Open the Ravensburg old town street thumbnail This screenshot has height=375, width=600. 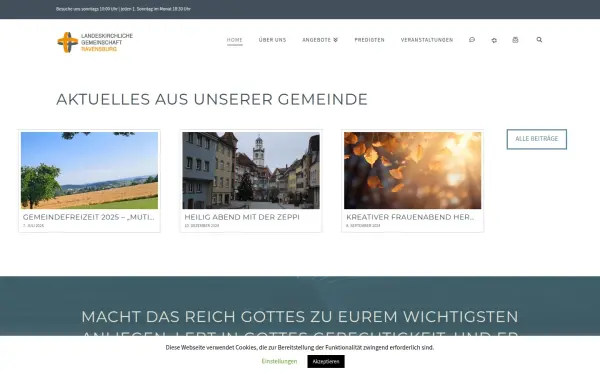tap(251, 170)
